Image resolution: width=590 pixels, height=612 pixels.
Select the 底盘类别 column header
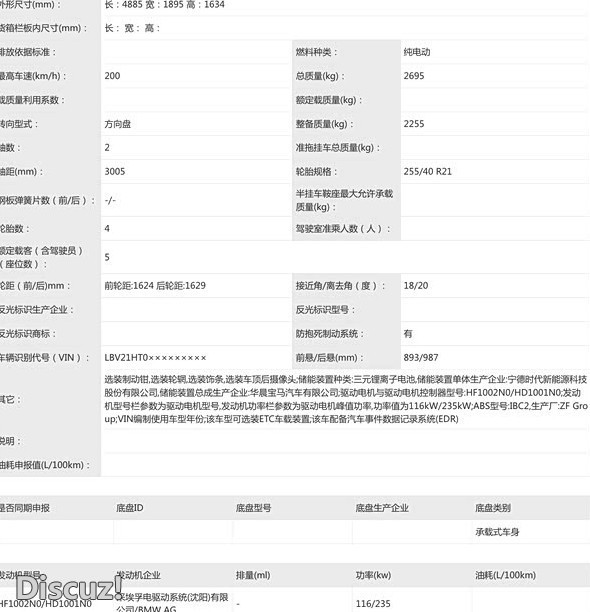point(492,508)
